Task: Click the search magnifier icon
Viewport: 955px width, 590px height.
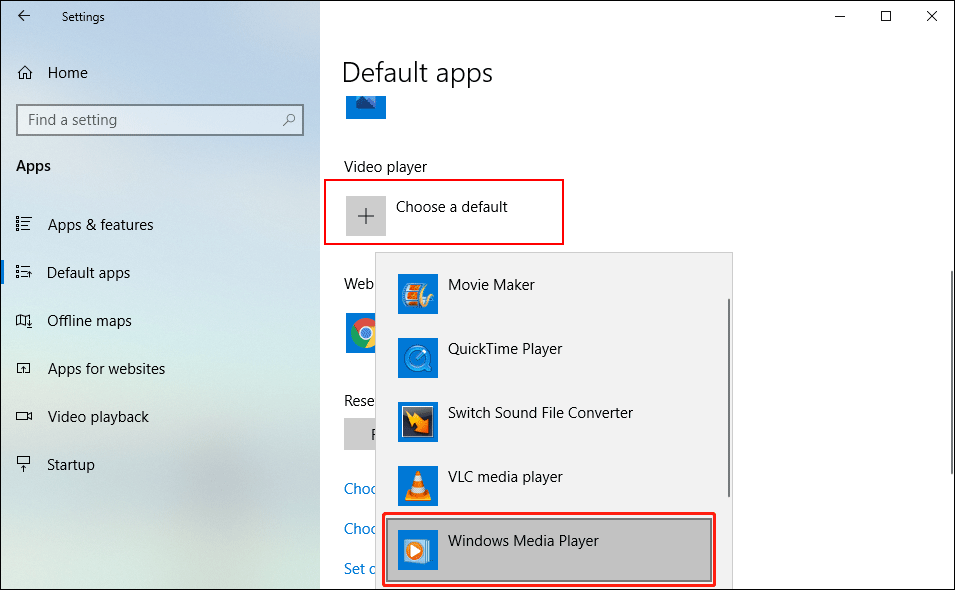Action: click(289, 120)
